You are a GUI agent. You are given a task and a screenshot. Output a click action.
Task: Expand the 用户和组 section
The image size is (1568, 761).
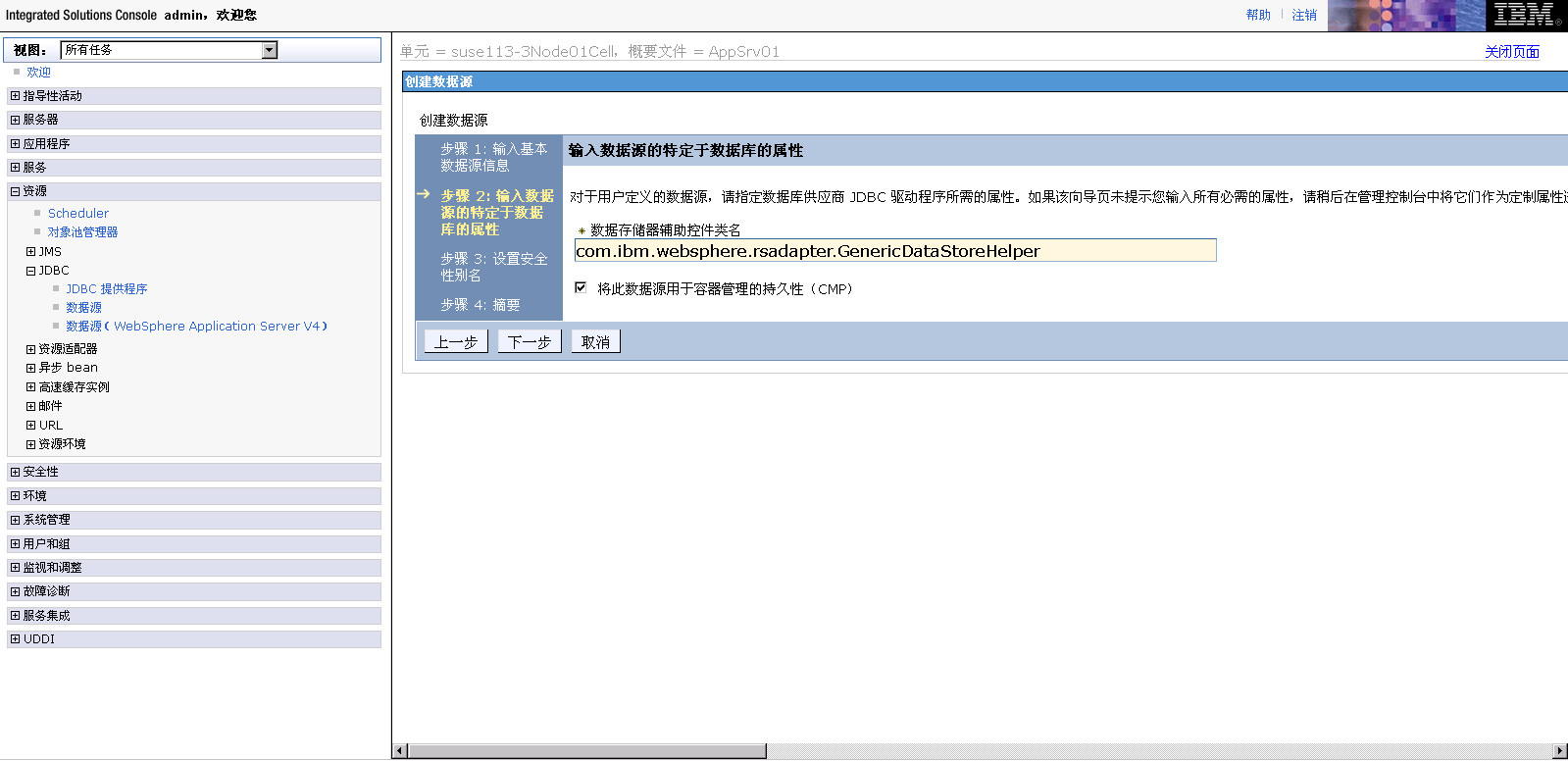pos(15,544)
